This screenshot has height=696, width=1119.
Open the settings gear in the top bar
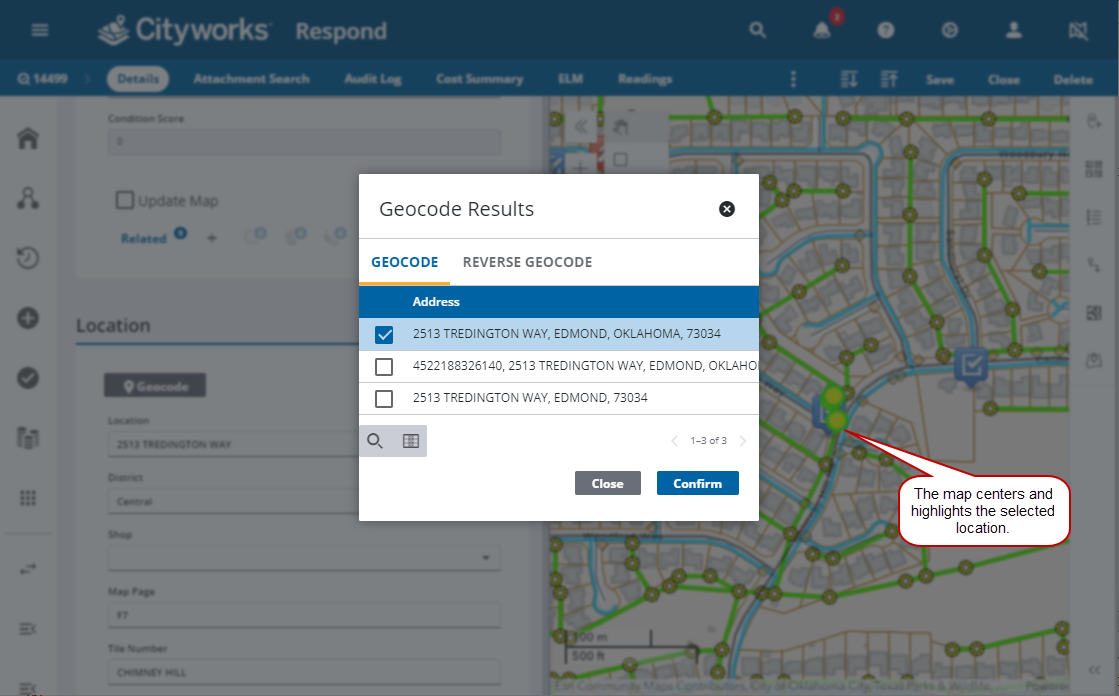tap(949, 30)
